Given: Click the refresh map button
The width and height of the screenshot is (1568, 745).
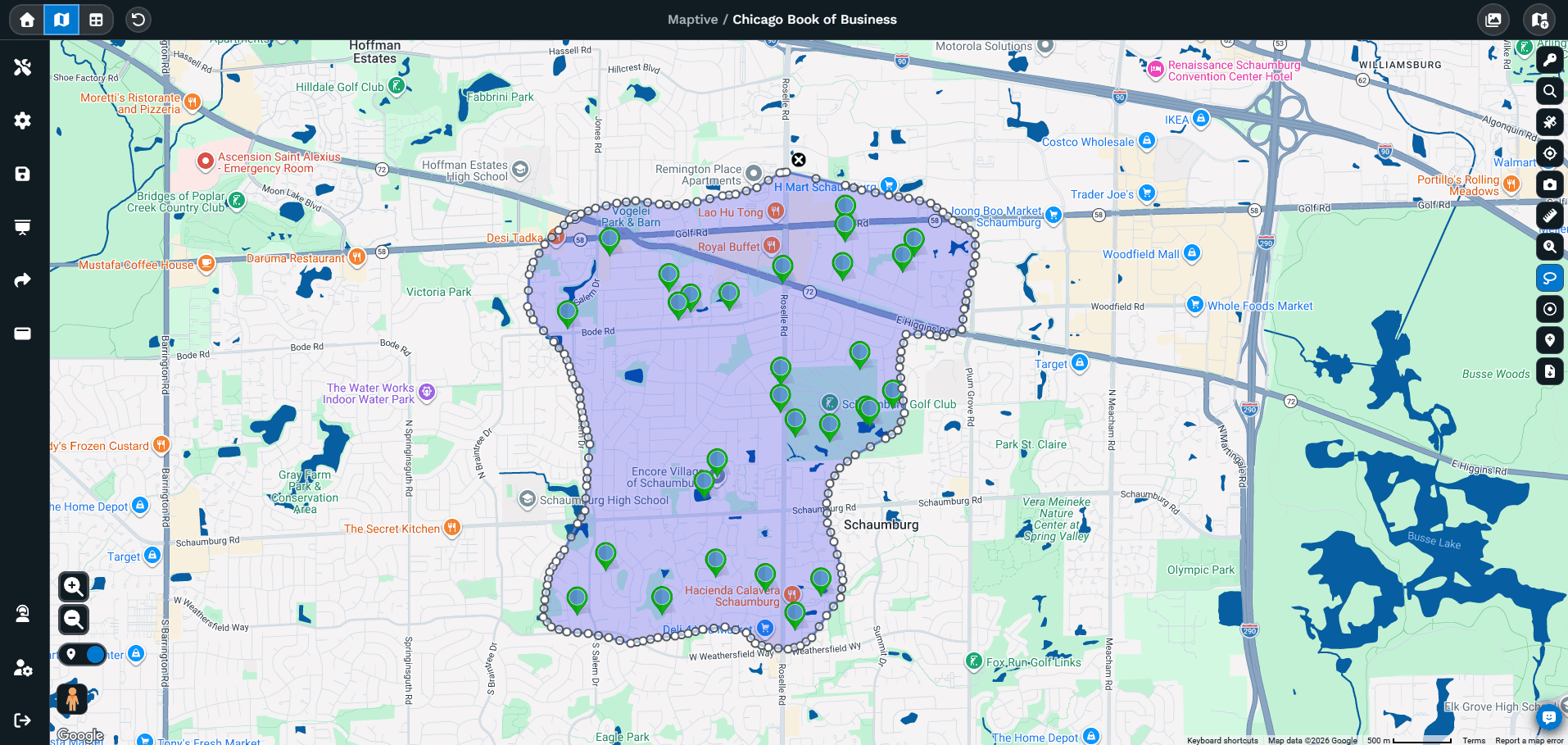Looking at the screenshot, I should pos(138,20).
